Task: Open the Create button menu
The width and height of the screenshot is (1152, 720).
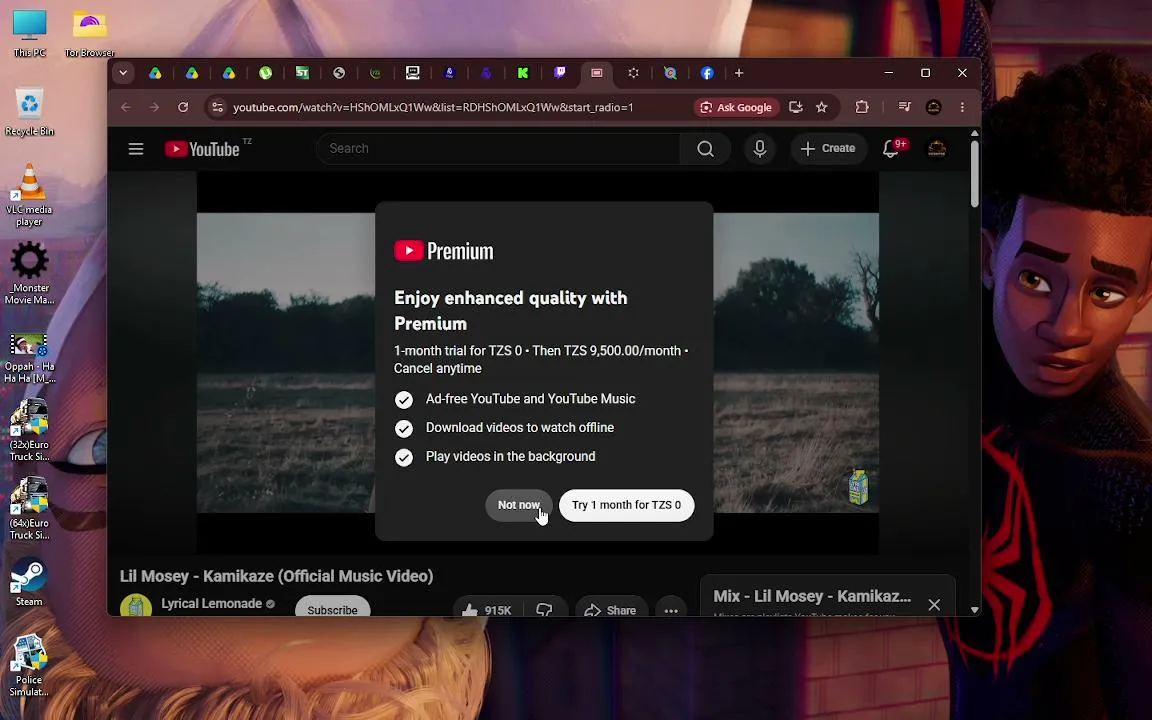Action: (x=828, y=149)
